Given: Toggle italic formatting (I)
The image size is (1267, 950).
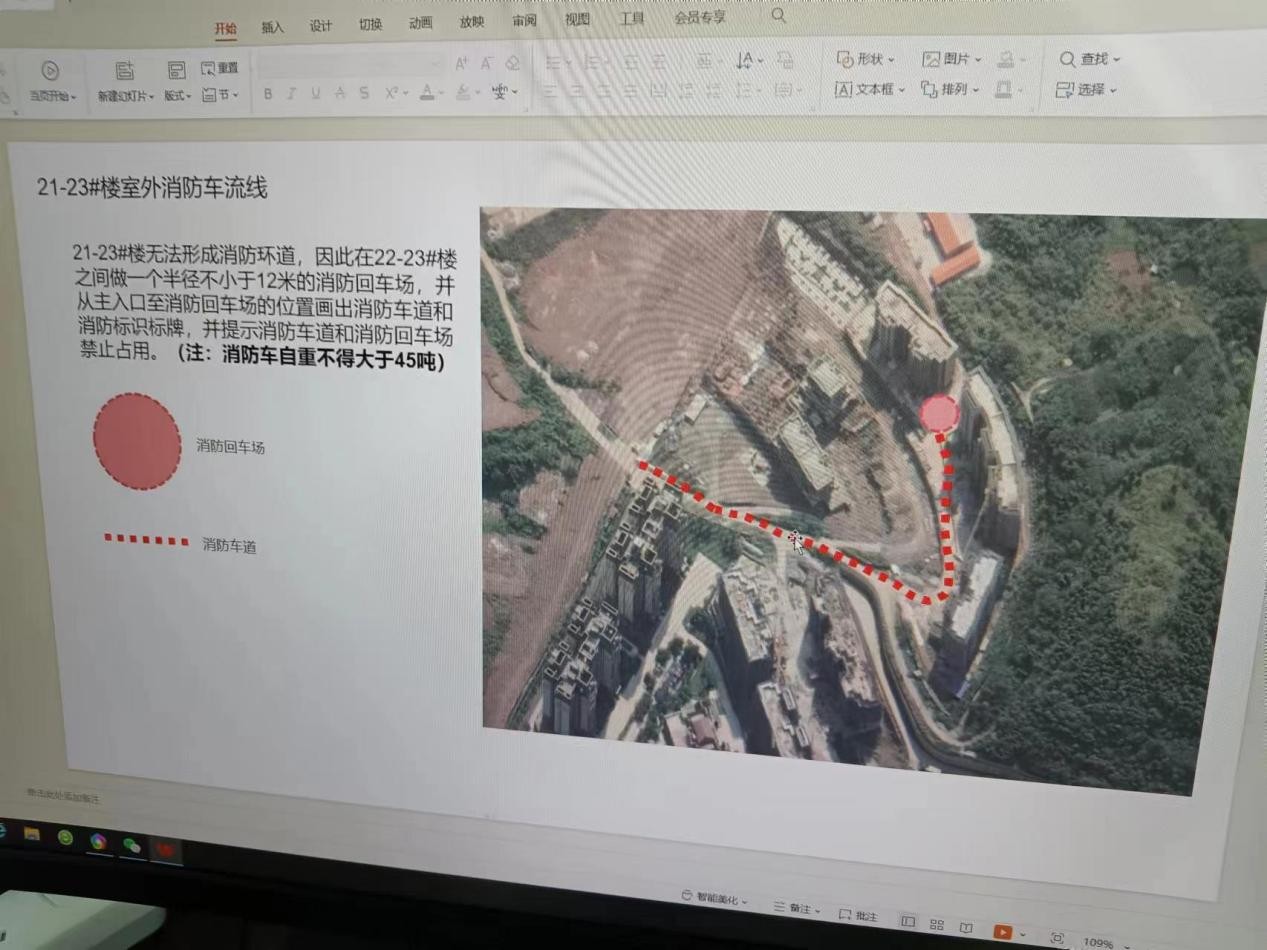Looking at the screenshot, I should pos(291,93).
